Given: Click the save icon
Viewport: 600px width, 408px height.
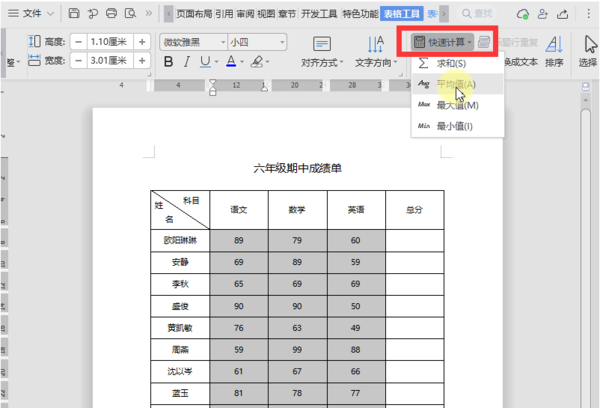Looking at the screenshot, I should [x=74, y=13].
